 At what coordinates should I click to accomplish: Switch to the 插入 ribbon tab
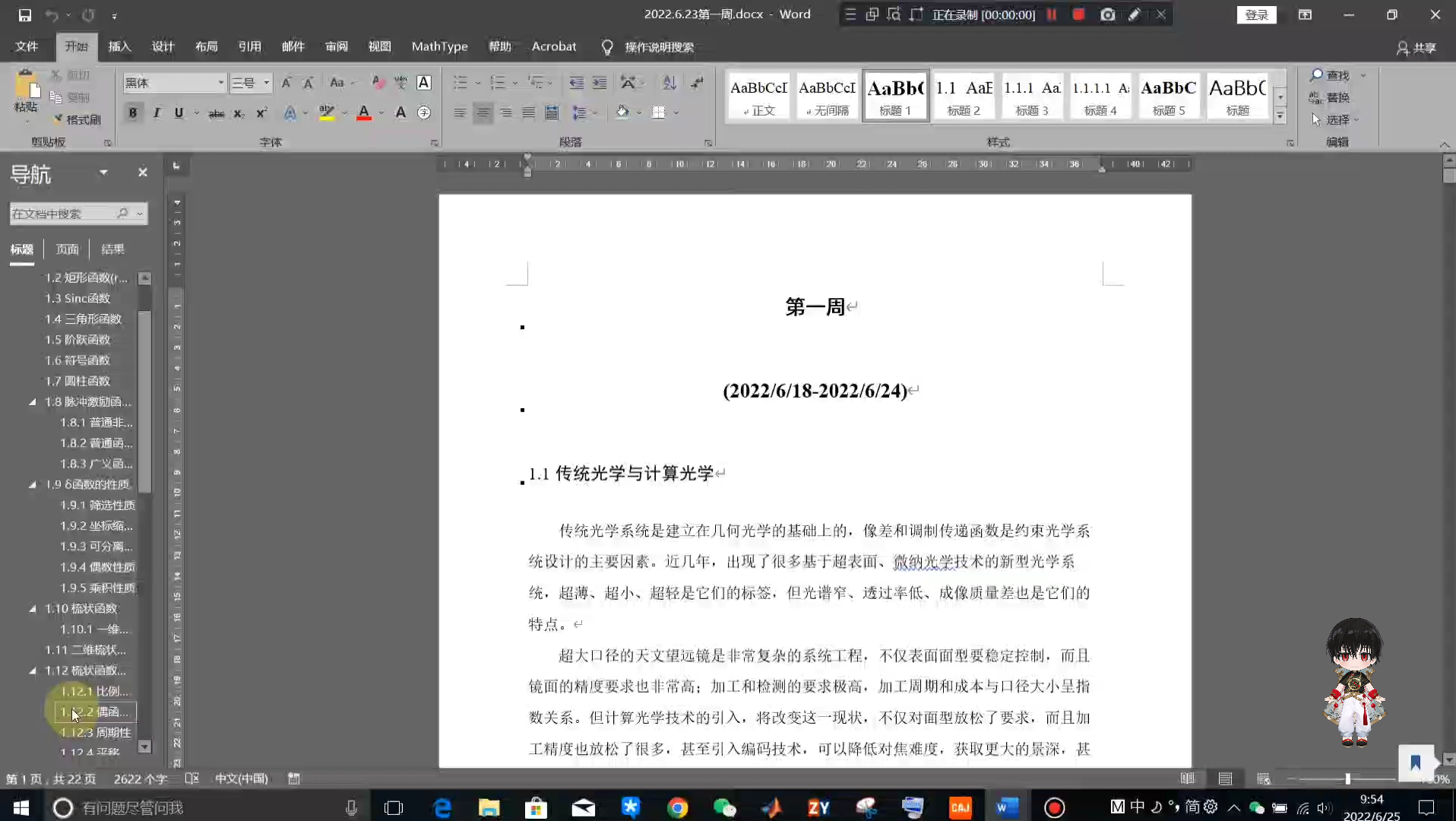pos(118,46)
